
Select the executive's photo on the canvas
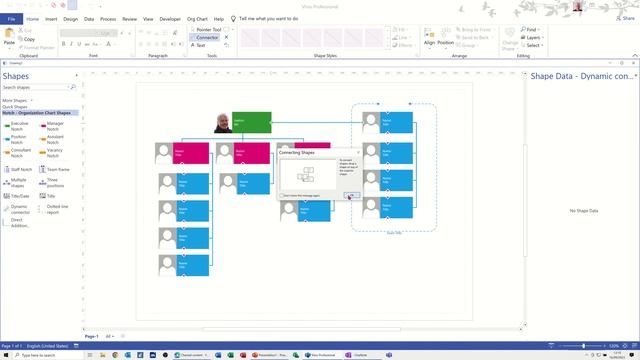point(223,123)
